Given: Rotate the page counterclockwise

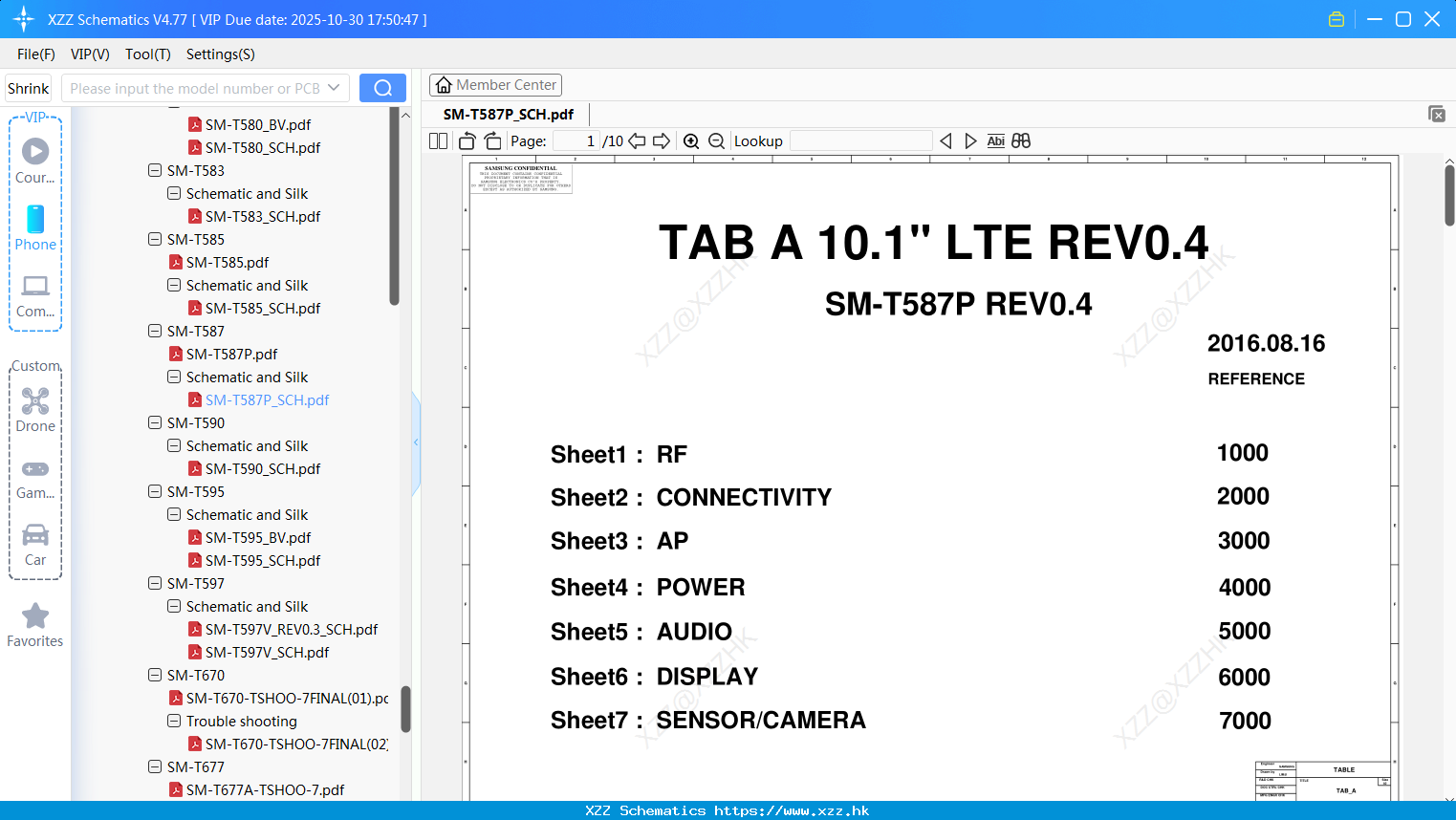Looking at the screenshot, I should tap(467, 140).
